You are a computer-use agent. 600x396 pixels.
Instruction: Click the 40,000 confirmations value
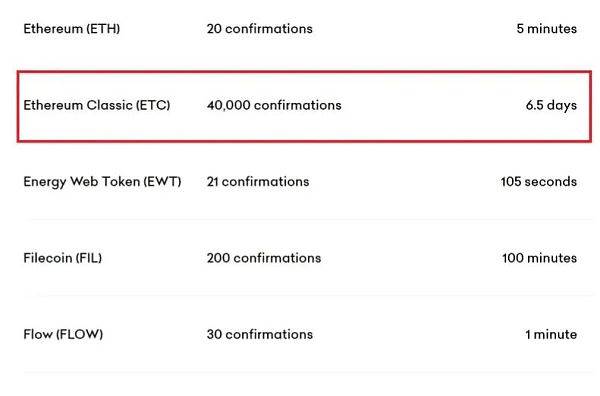(x=274, y=105)
